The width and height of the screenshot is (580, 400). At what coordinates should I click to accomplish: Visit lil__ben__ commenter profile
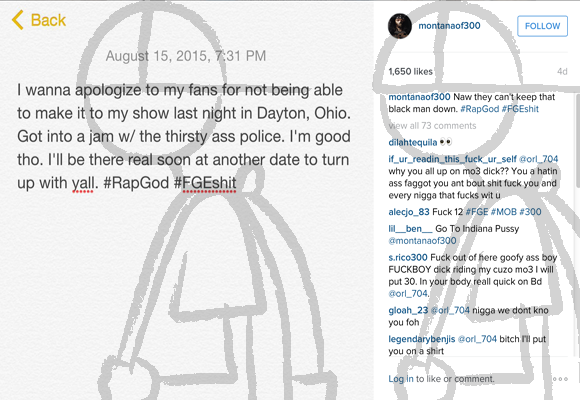[410, 229]
